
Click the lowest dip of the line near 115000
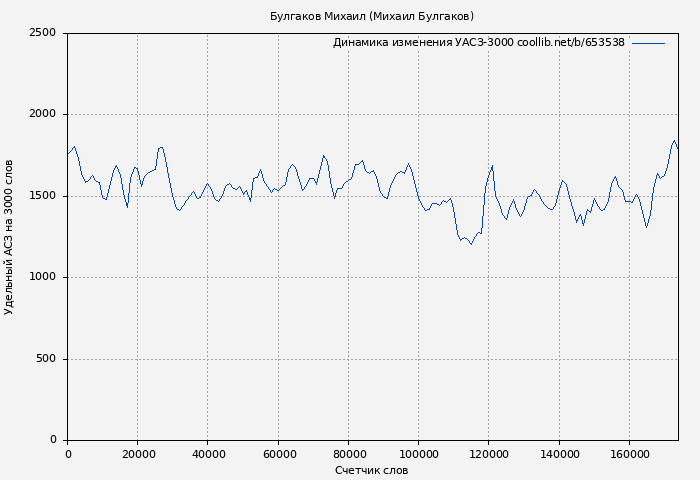[x=471, y=244]
